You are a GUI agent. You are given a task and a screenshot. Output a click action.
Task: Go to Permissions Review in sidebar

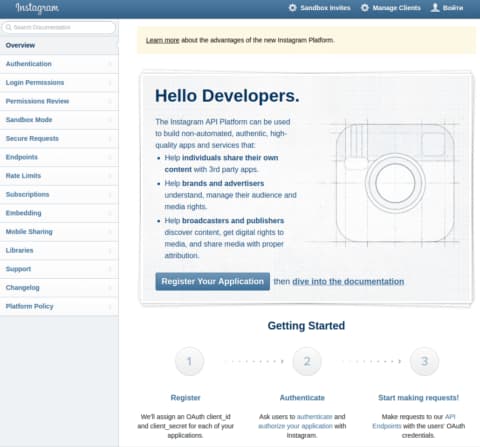click(59, 101)
